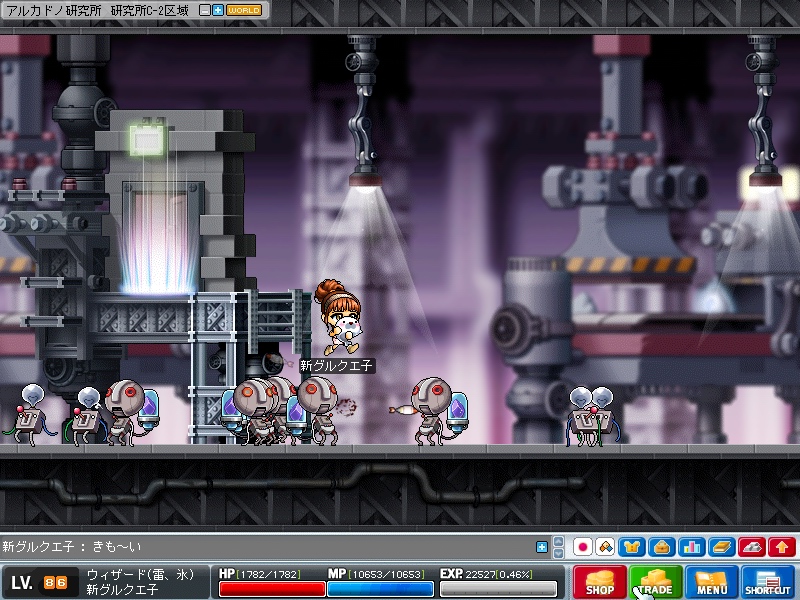800x600 pixels.
Task: Click the robot monster right of the player
Action: coord(438,411)
